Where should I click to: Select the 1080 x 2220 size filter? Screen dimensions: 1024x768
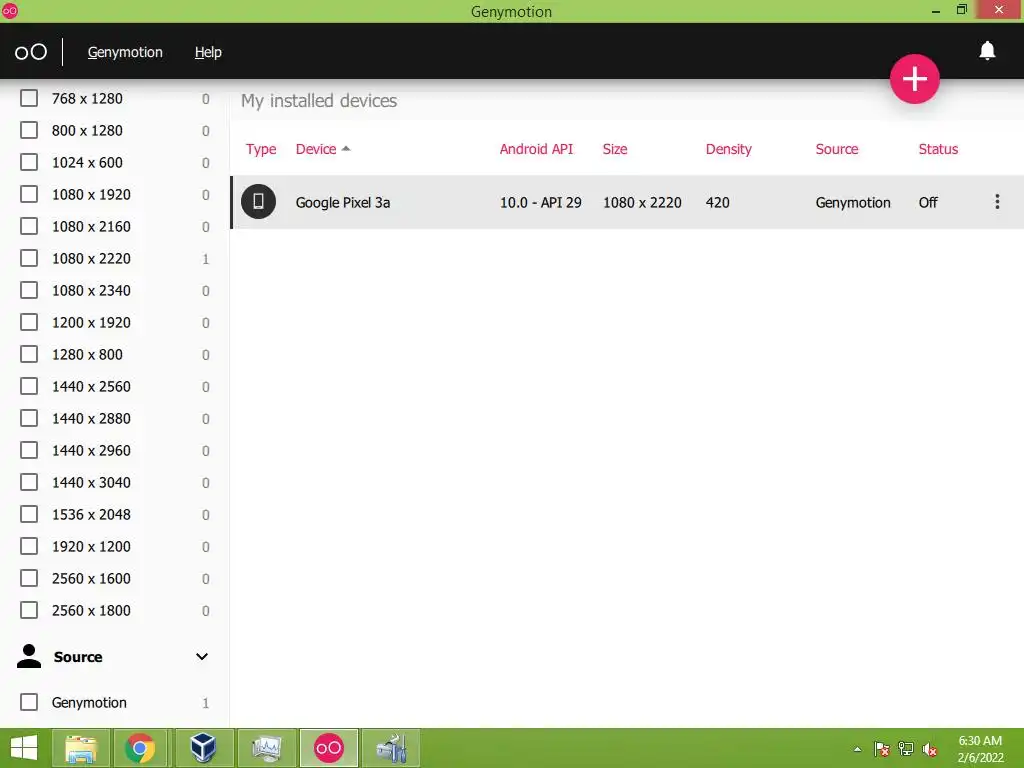29,259
